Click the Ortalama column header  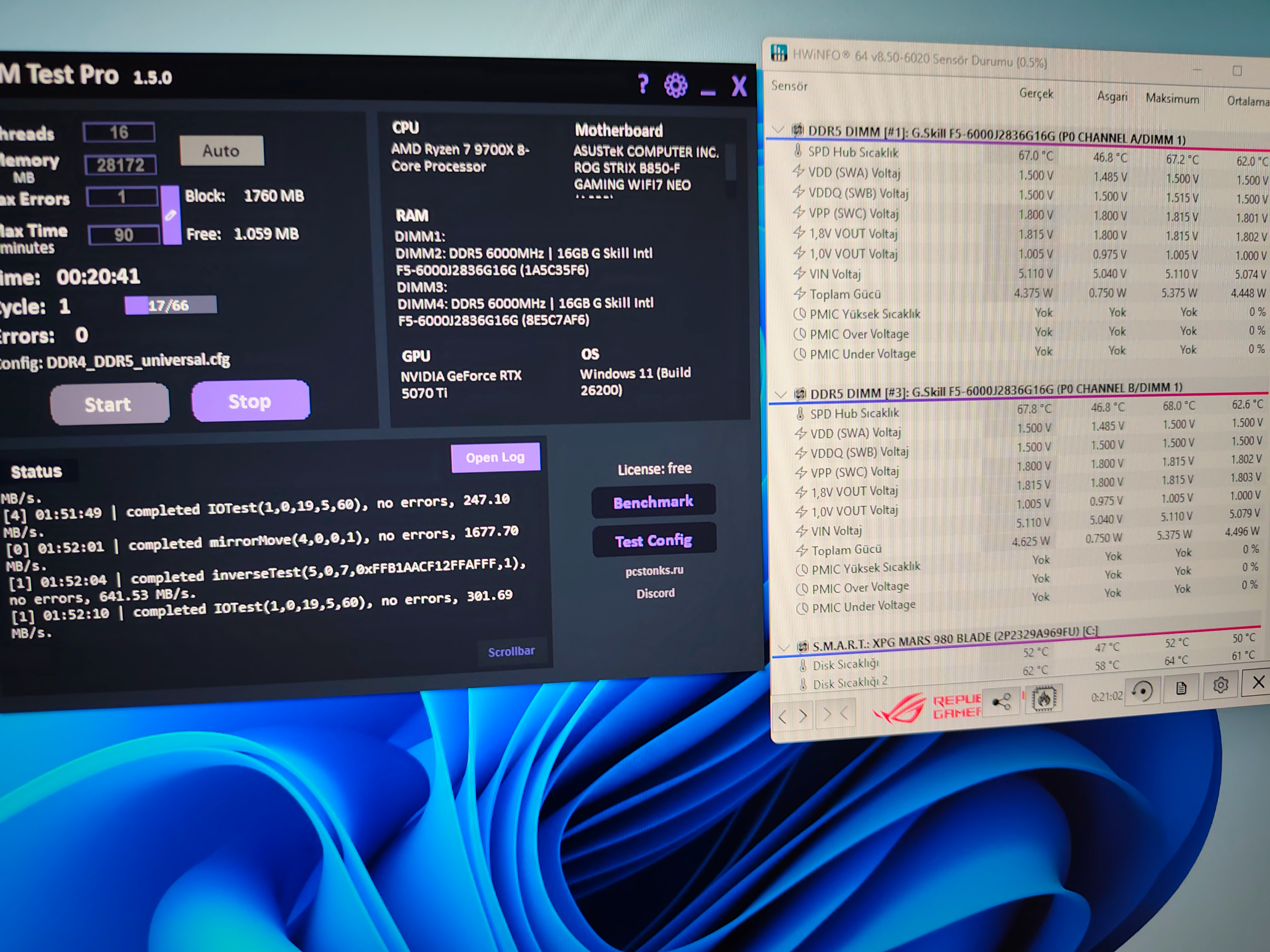[1248, 101]
